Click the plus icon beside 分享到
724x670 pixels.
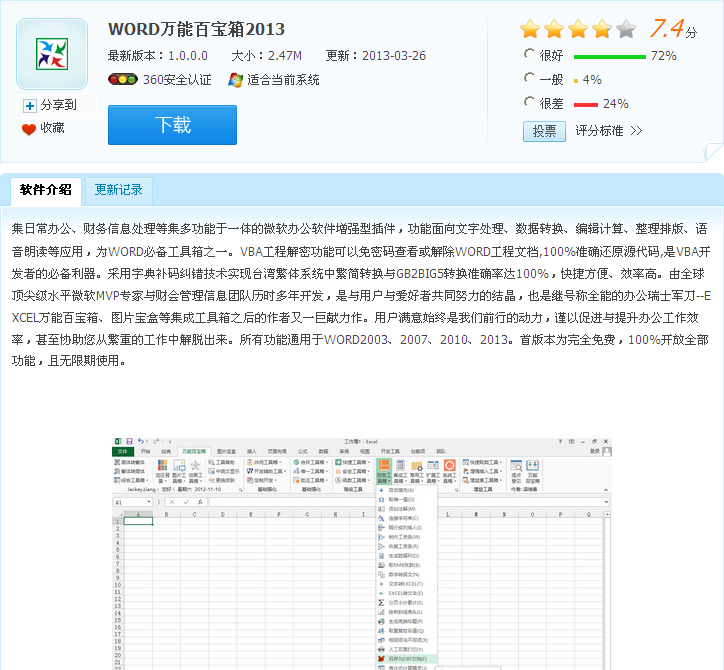(x=30, y=105)
